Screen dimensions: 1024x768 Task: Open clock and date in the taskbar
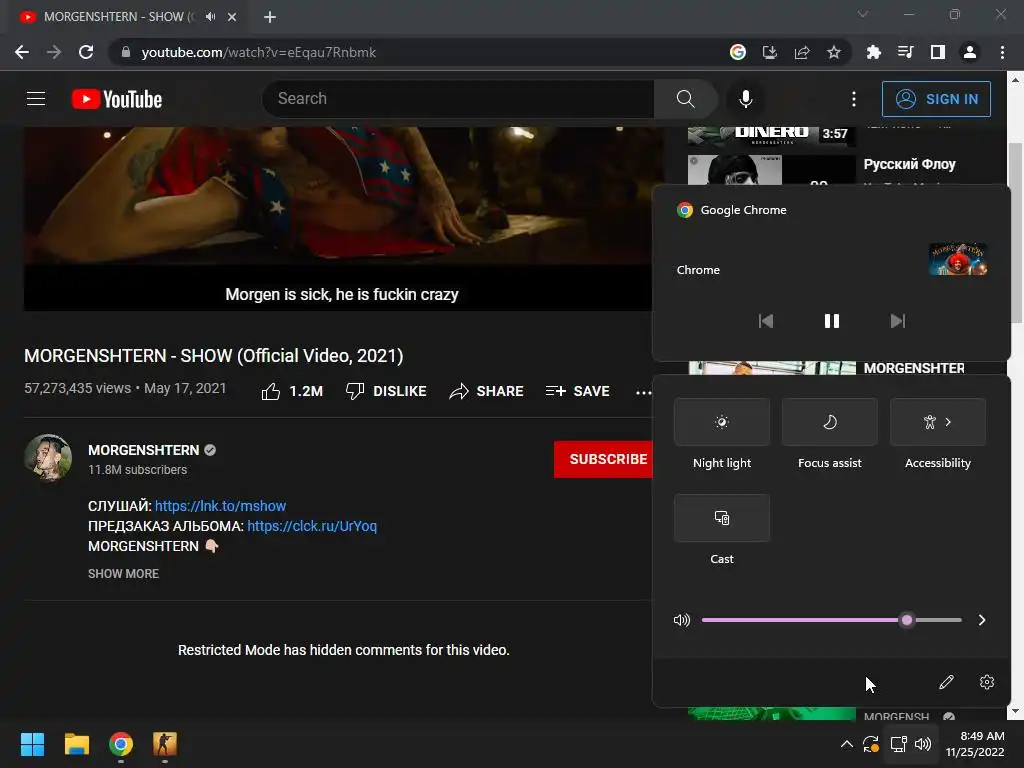point(975,744)
